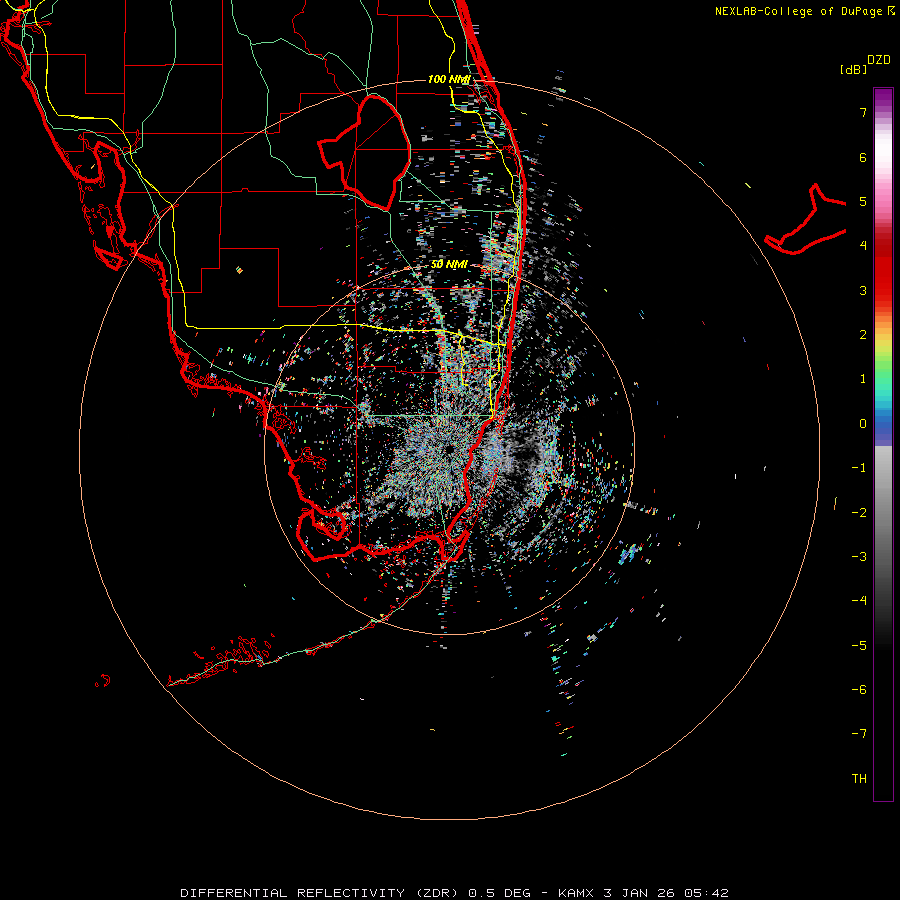Select the 4 dB scale label

863,246
